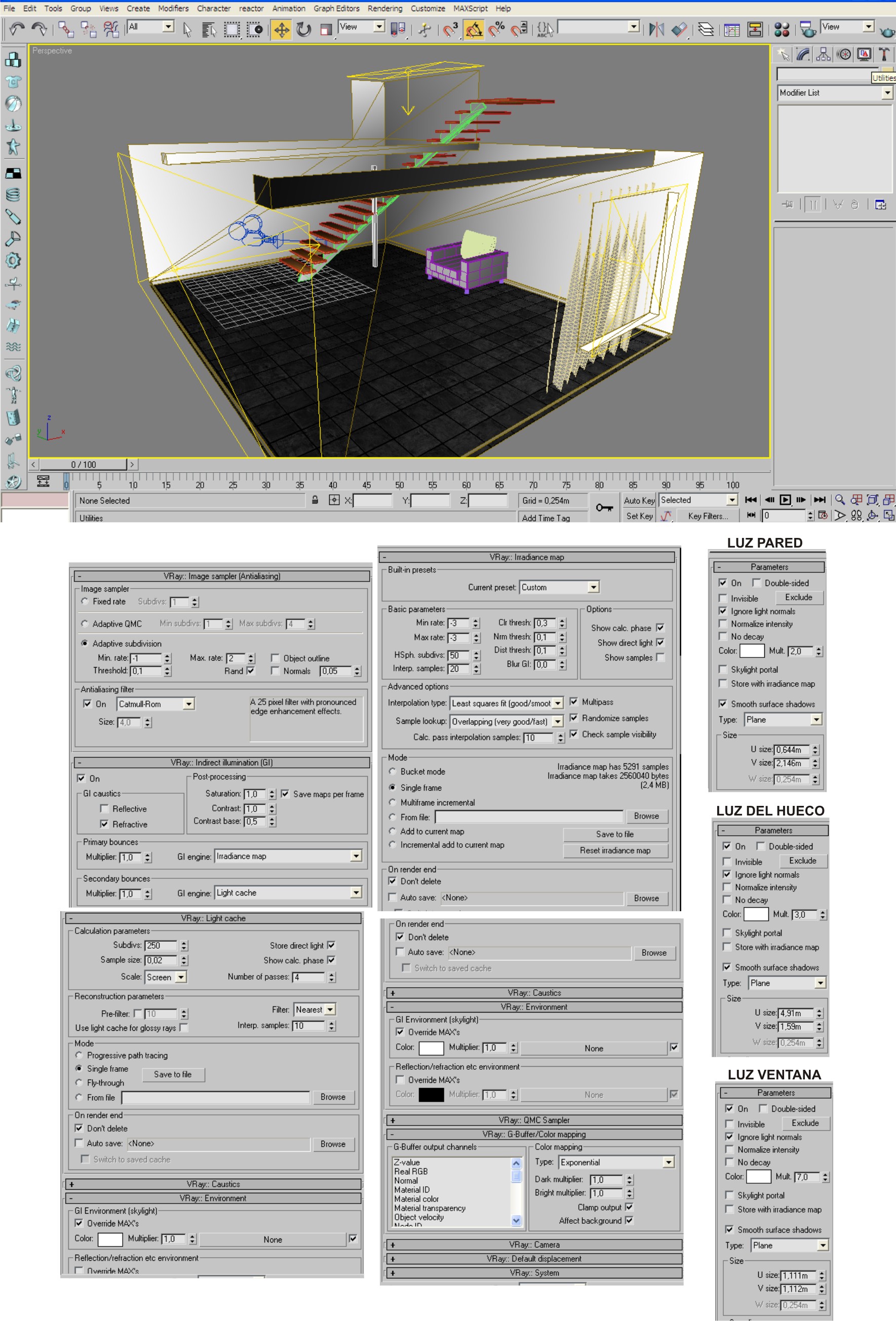Toggle the 3D Snaps magnet icon

point(451,29)
